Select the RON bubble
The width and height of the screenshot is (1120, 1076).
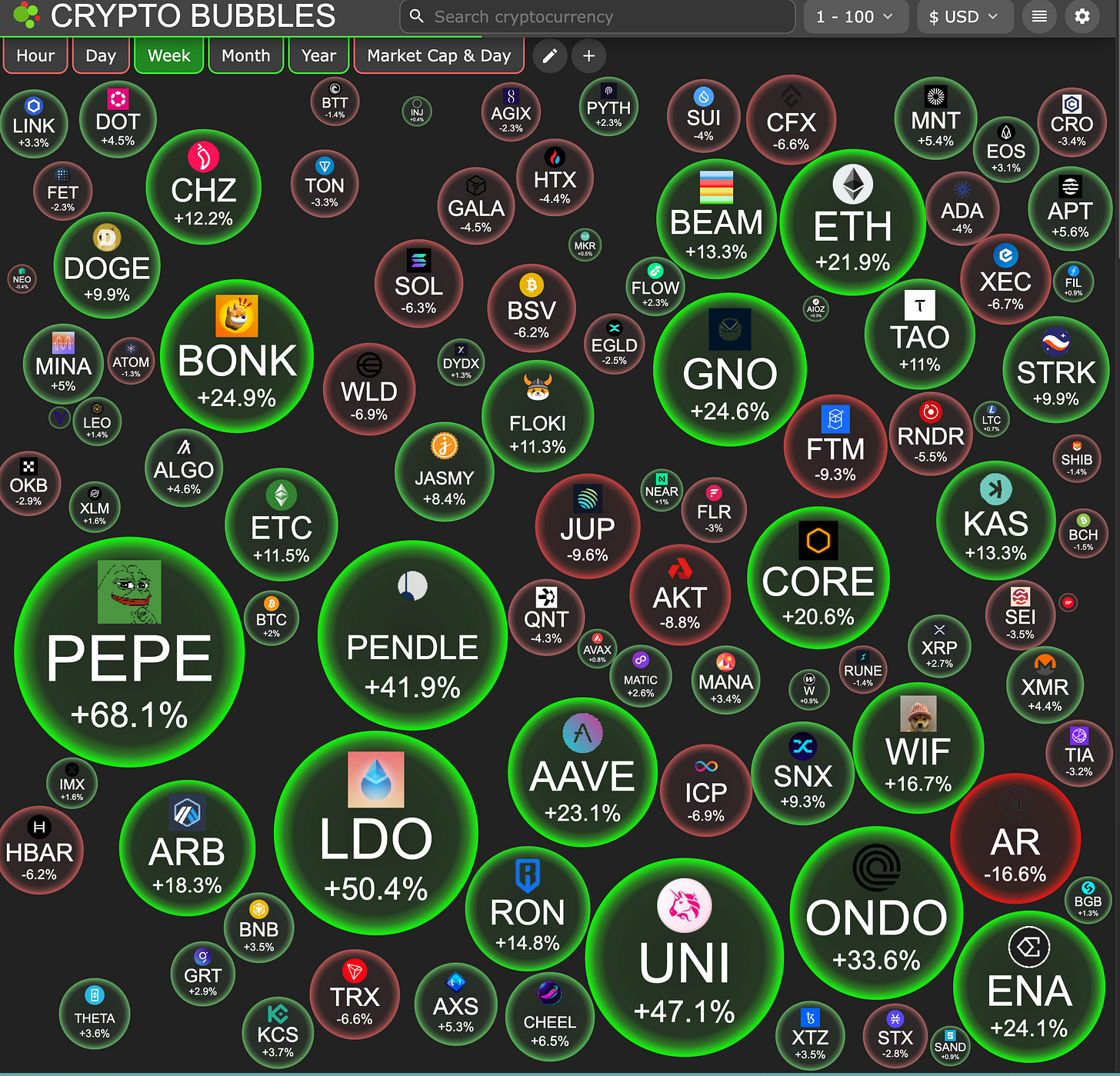coord(528,909)
